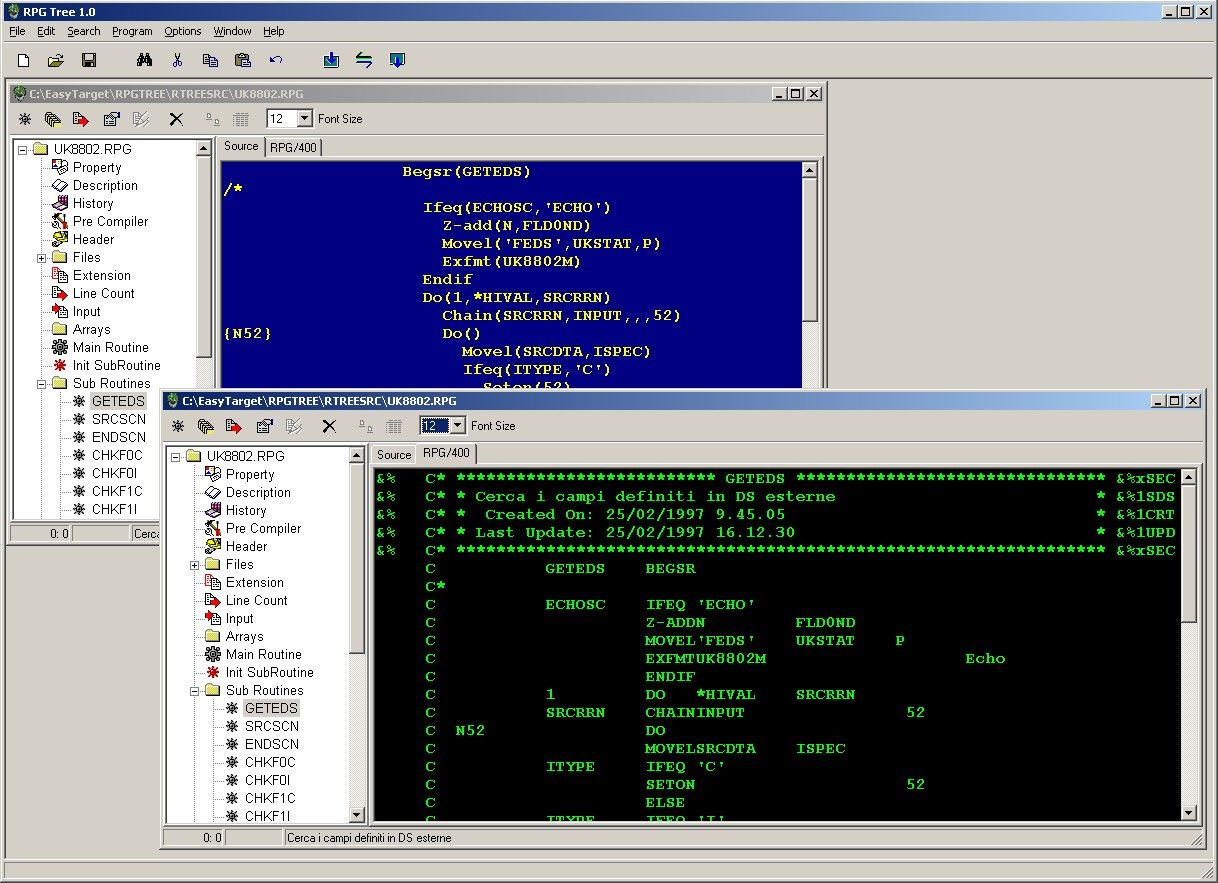Click the arrow-into-tray icon in main toolbar
This screenshot has width=1218, height=883.
point(331,60)
